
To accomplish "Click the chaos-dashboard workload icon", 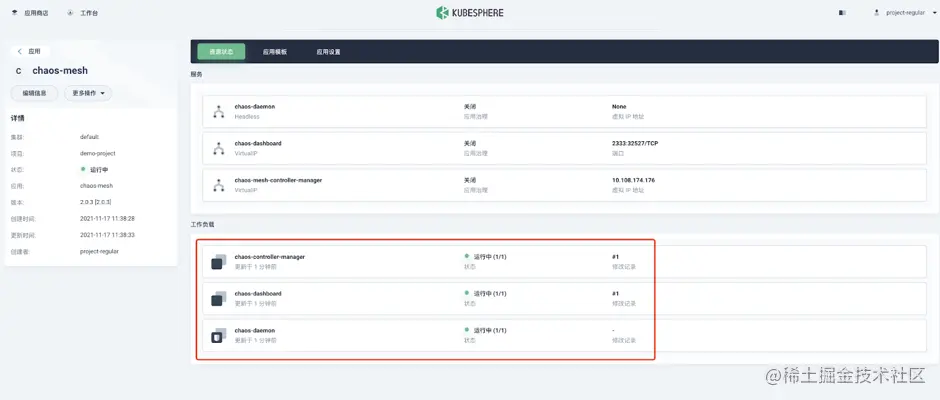I will point(219,299).
